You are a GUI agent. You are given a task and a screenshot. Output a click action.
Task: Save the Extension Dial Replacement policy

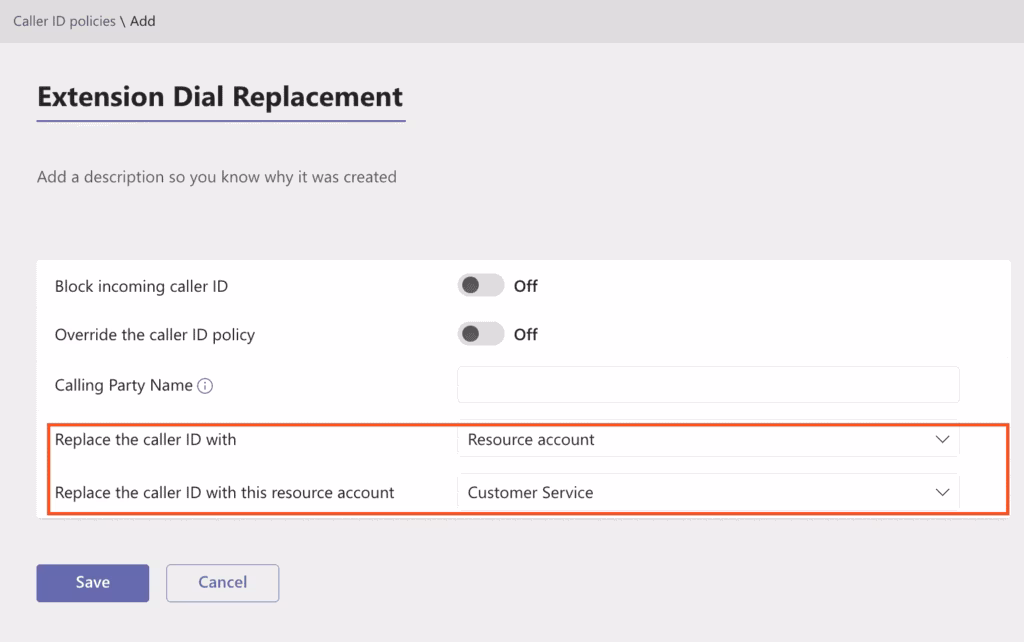click(x=92, y=582)
